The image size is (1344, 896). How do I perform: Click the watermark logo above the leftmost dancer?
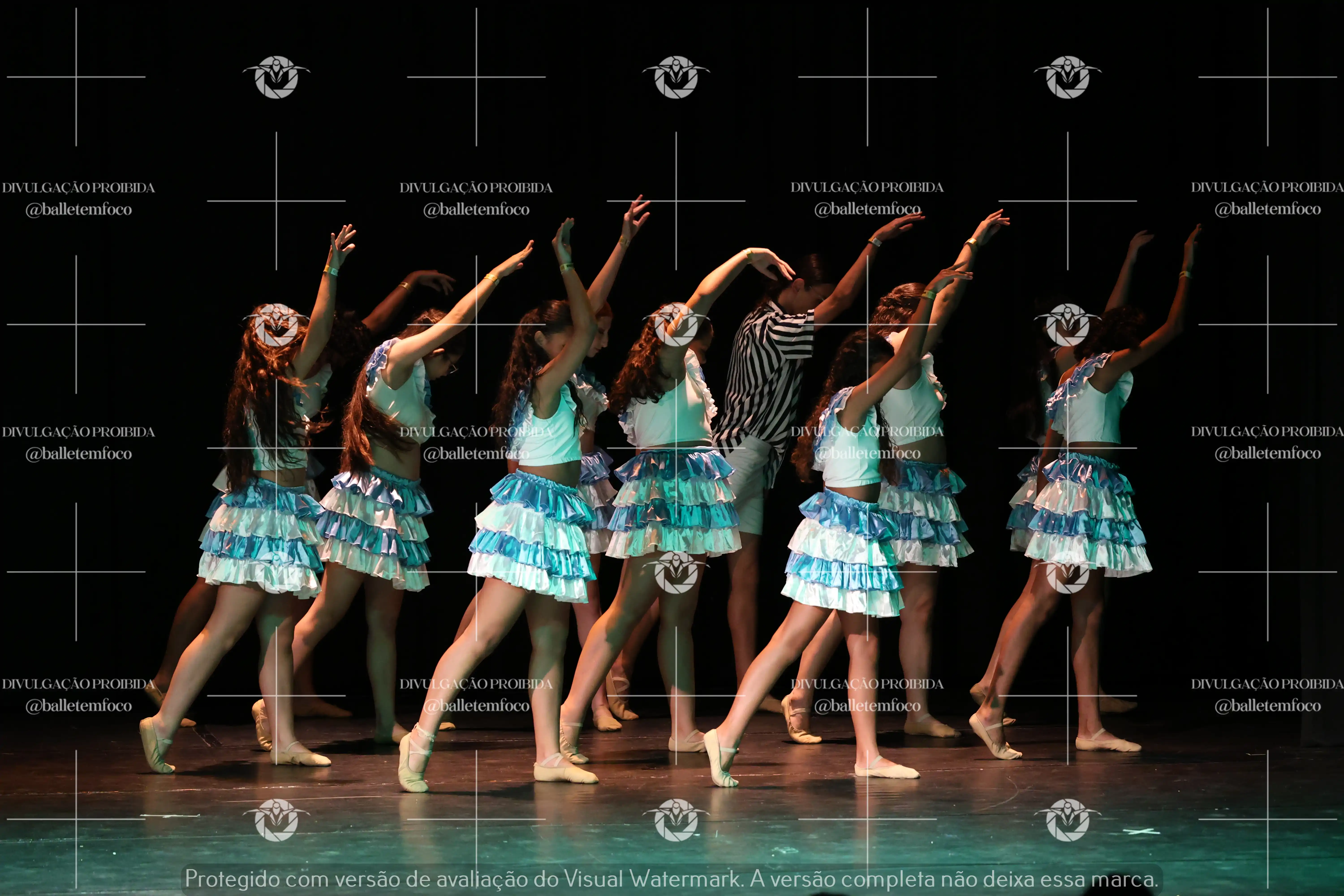coord(276,77)
